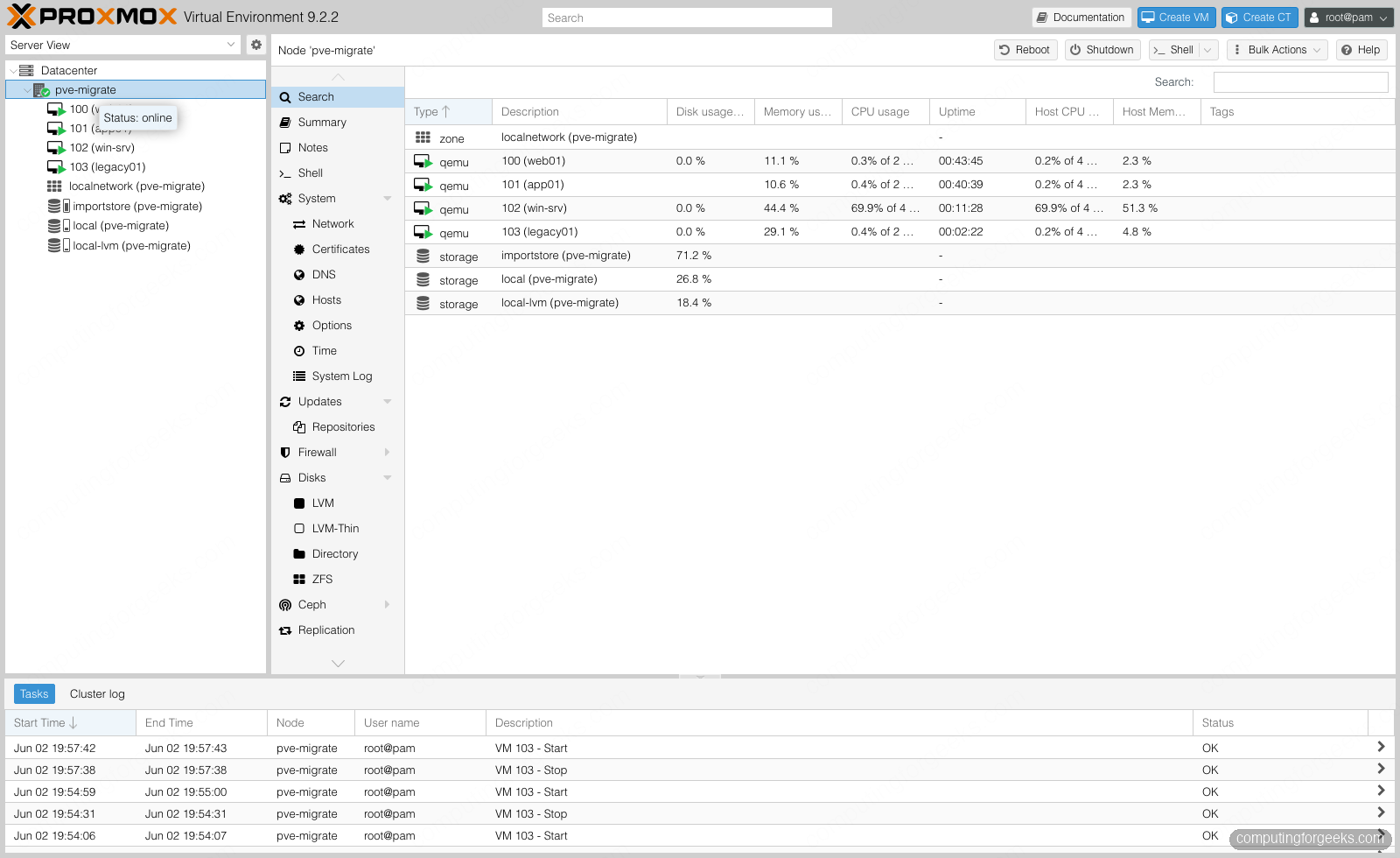
Task: Click the Directory folder icon
Action: pos(299,554)
